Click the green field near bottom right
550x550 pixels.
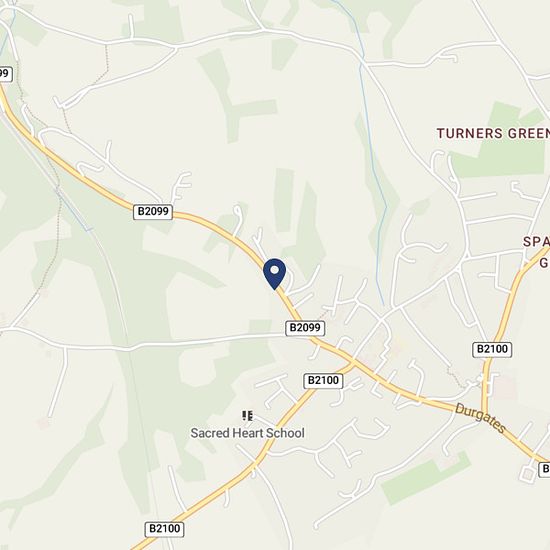(x=424, y=477)
